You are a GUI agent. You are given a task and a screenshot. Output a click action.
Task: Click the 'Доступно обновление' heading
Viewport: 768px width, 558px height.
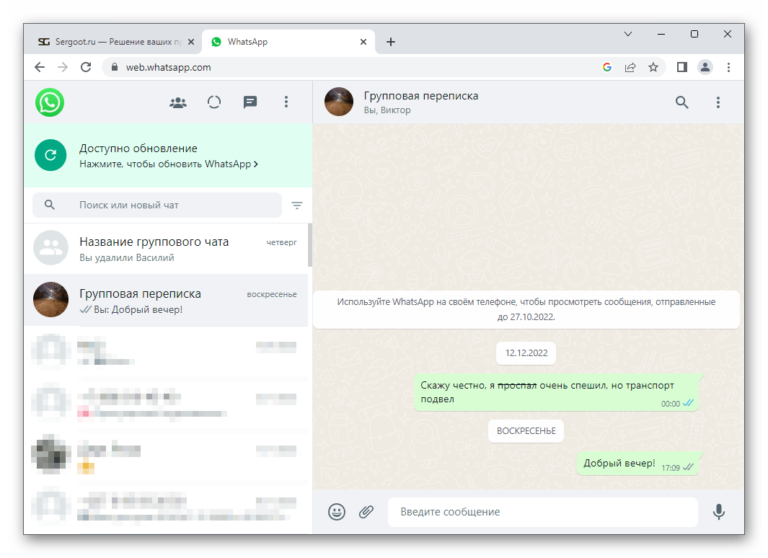138,148
